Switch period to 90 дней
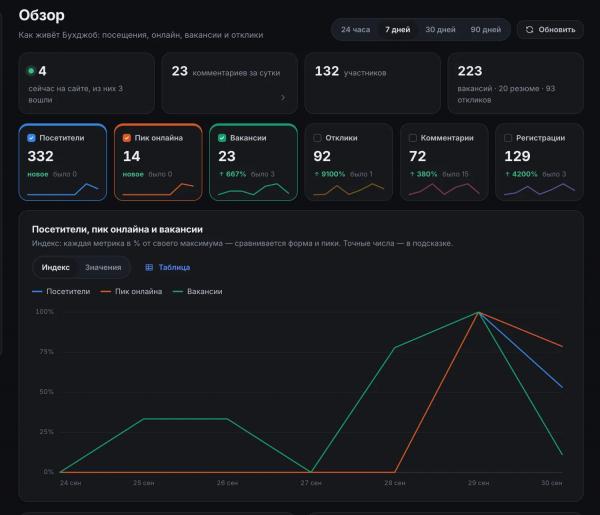Viewport: 600px width, 515px height. click(486, 29)
